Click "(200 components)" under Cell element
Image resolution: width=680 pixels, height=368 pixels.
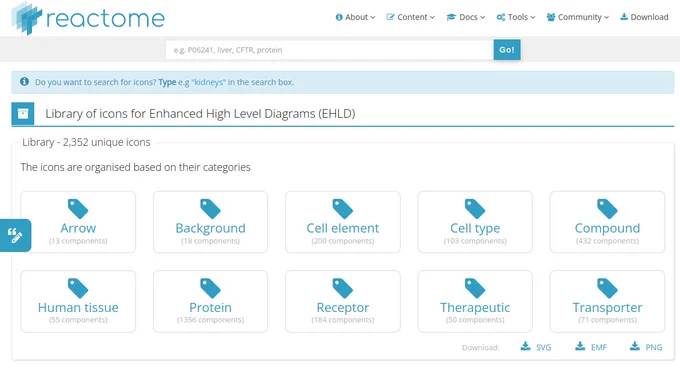click(x=343, y=241)
